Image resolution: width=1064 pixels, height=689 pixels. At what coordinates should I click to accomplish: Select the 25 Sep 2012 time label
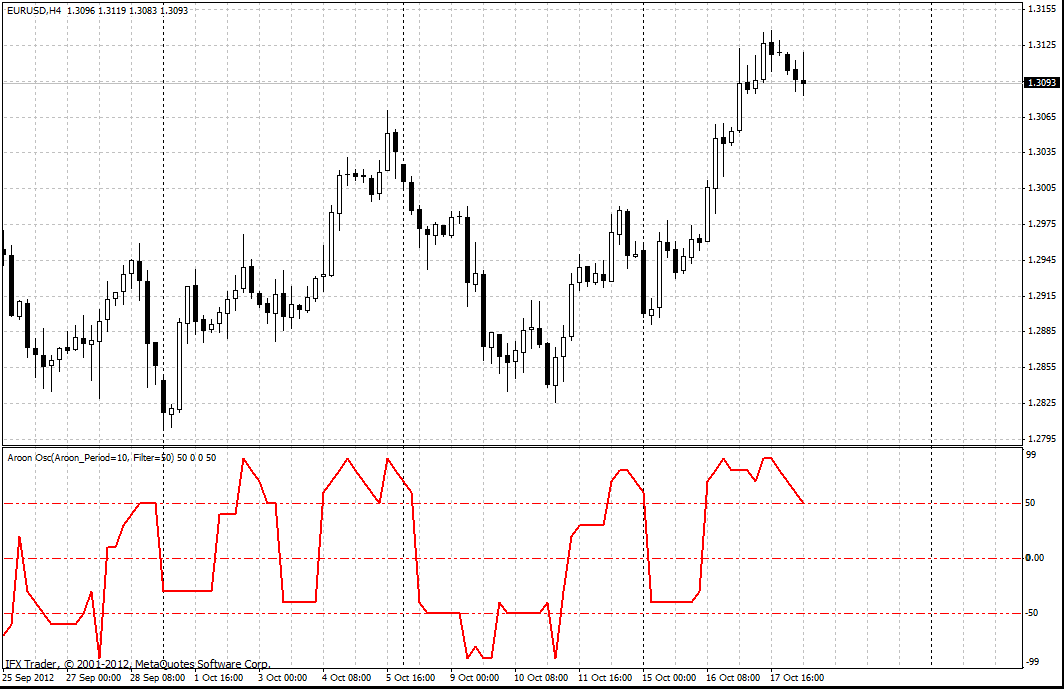pos(28,678)
